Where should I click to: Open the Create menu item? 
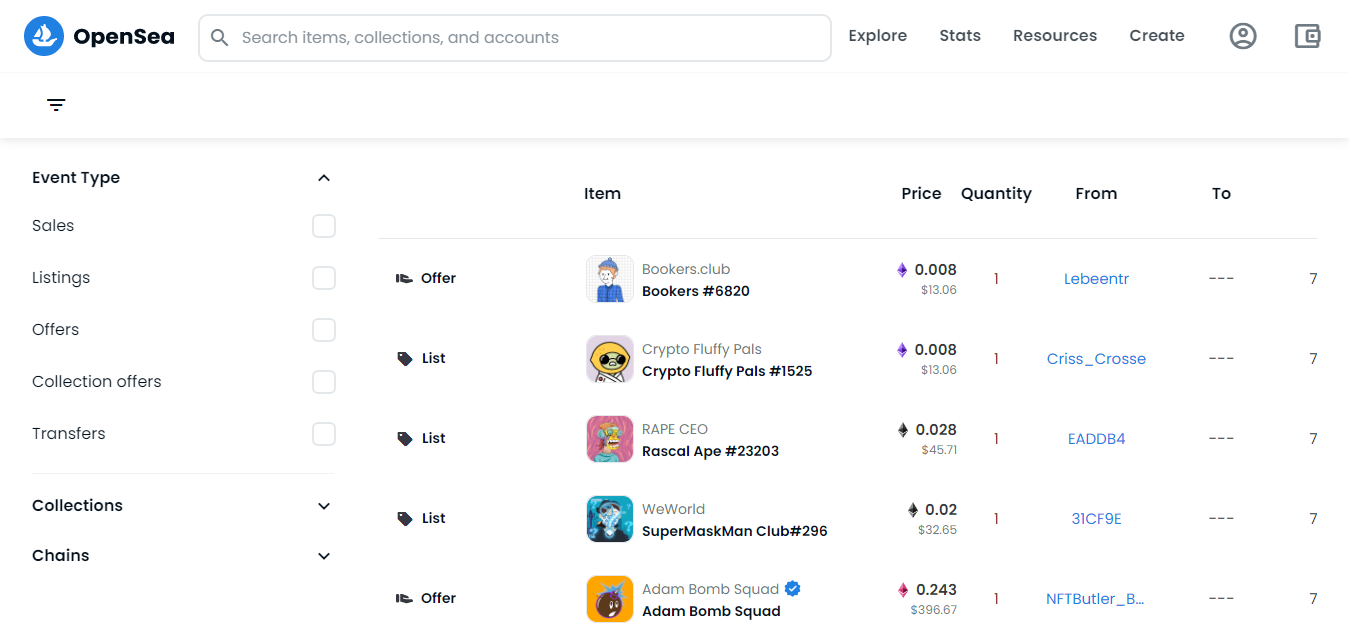[x=1157, y=36]
